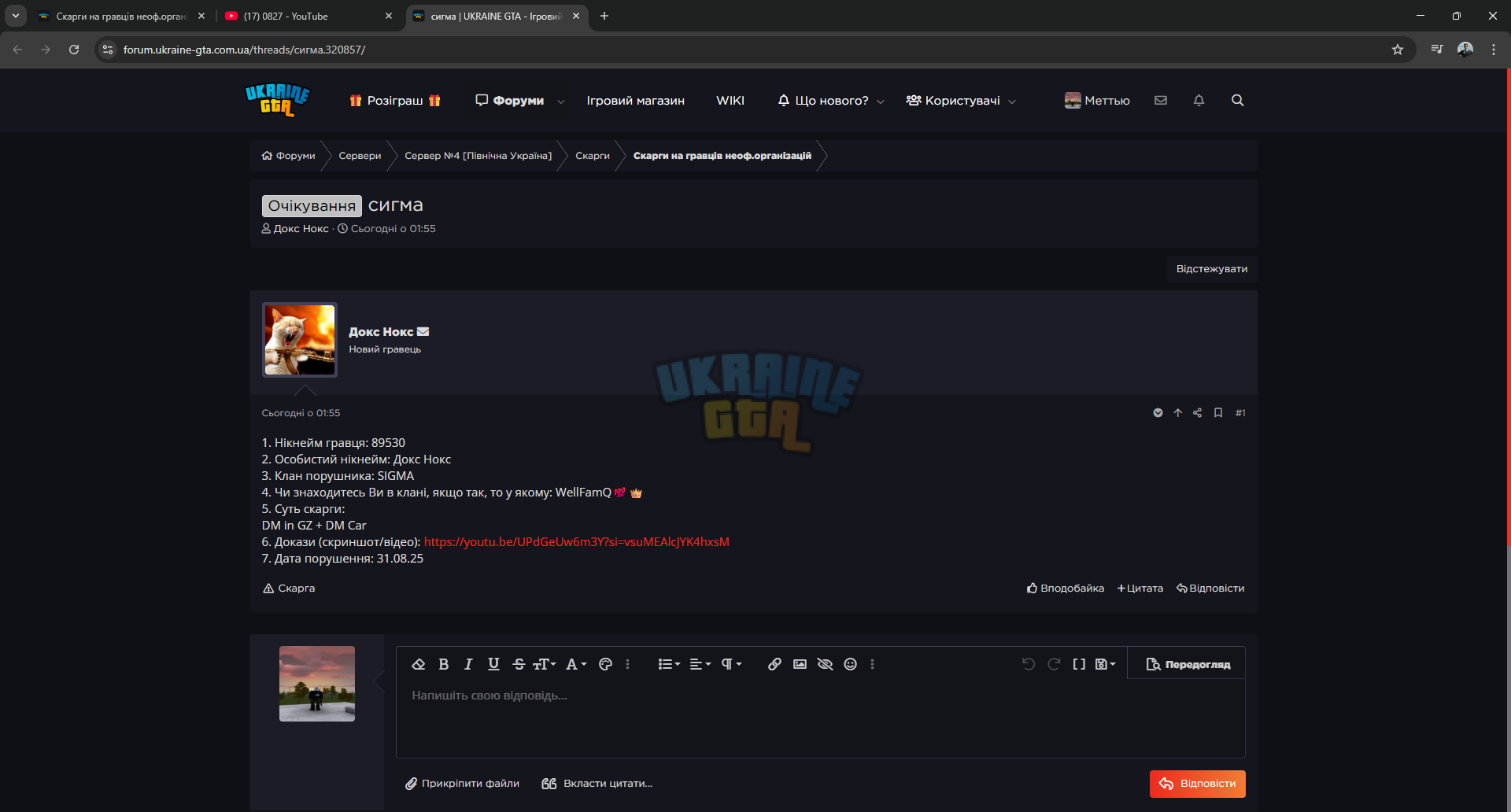
Task: Bookmark the post with bookmark icon
Action: (1218, 413)
